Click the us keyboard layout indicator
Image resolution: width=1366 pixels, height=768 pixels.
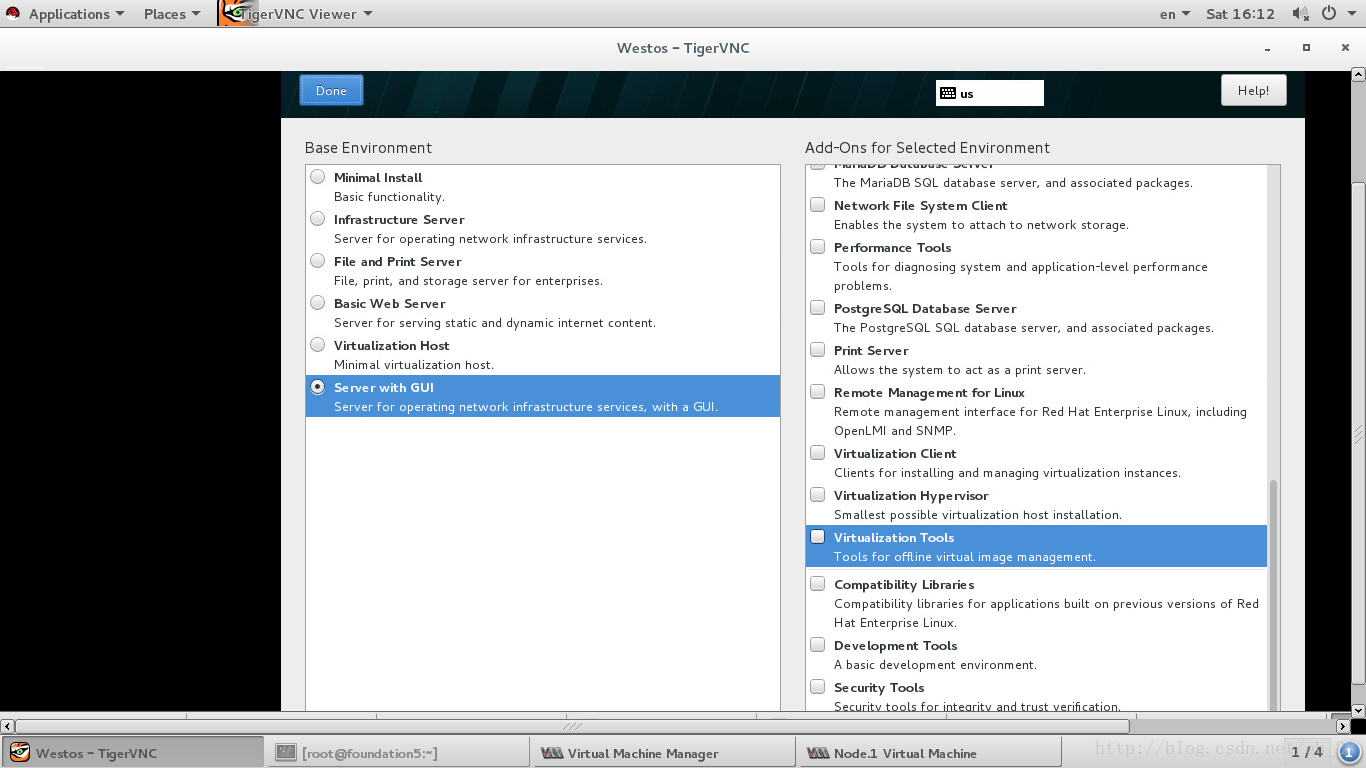989,93
